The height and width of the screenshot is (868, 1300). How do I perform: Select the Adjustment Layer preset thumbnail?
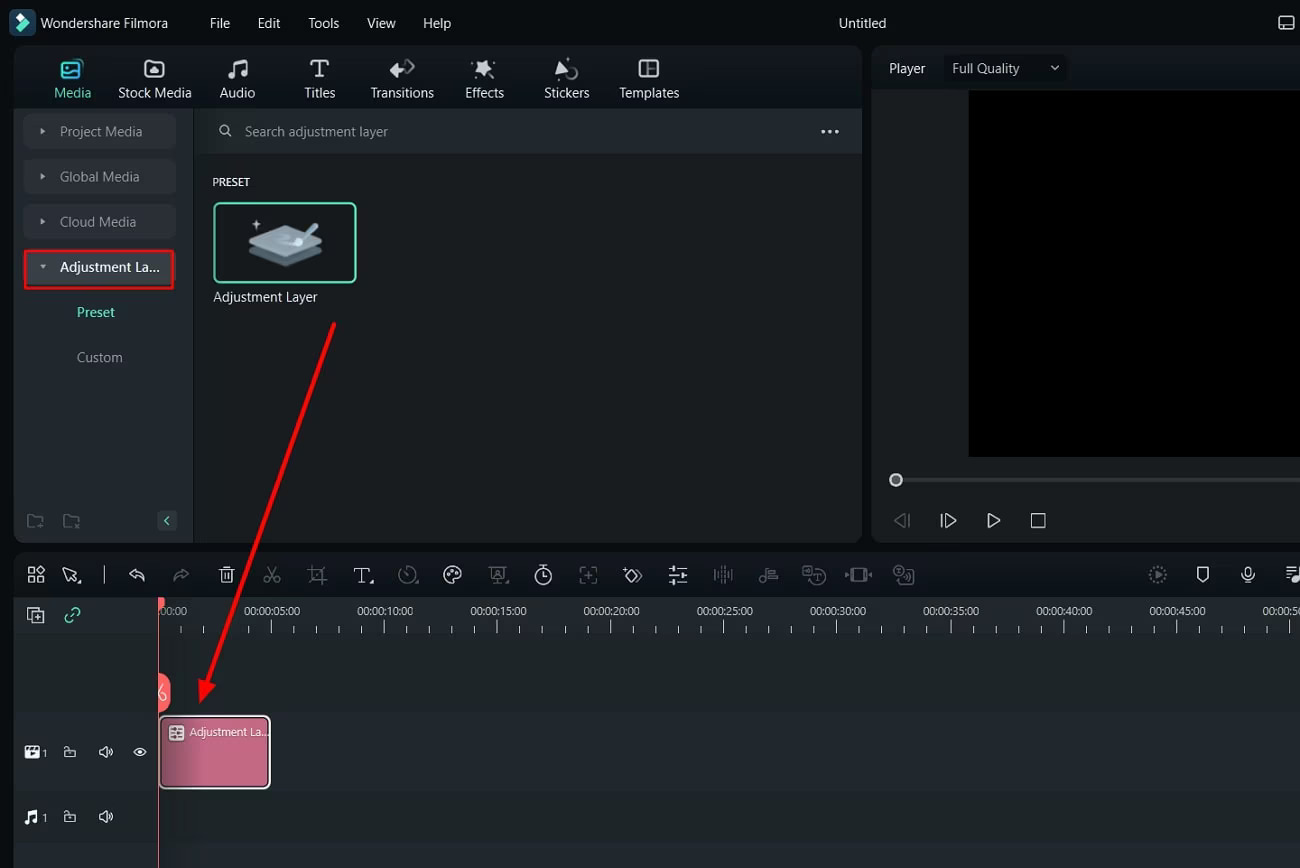[x=285, y=243]
